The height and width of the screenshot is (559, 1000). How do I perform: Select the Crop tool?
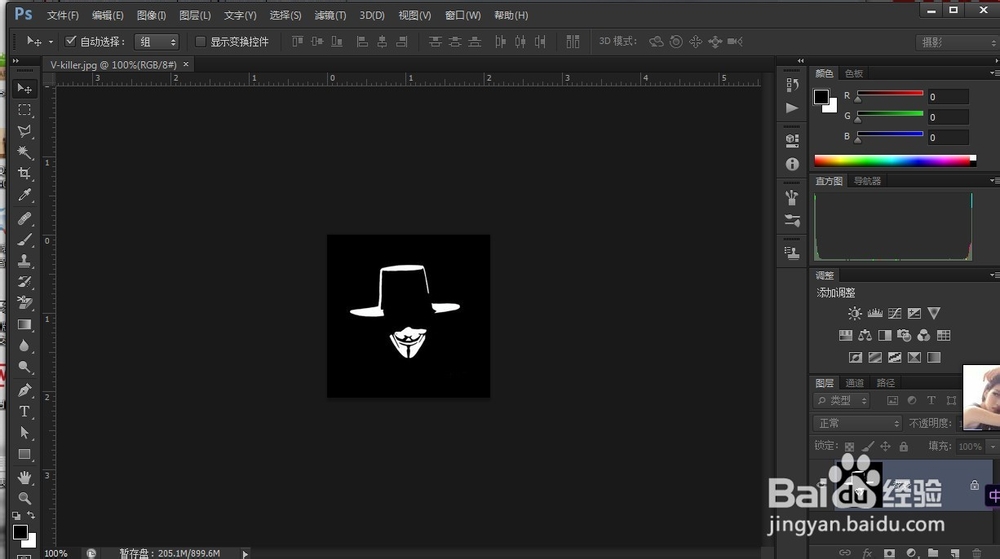24,173
